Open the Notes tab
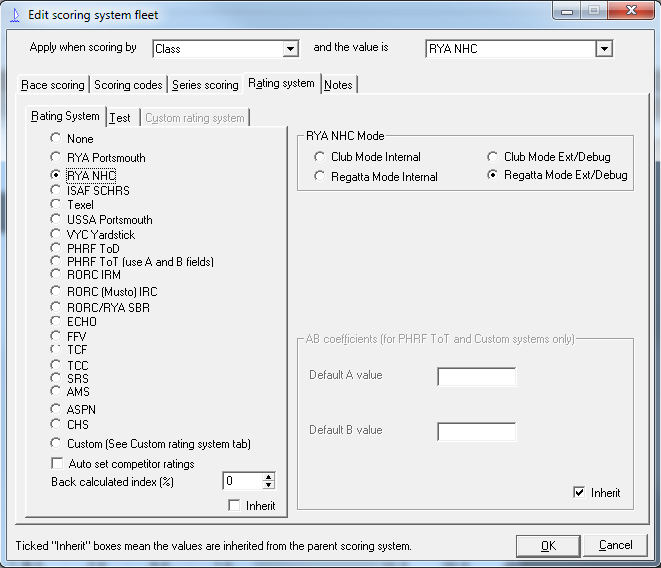Image resolution: width=661 pixels, height=568 pixels. pyautogui.click(x=338, y=85)
